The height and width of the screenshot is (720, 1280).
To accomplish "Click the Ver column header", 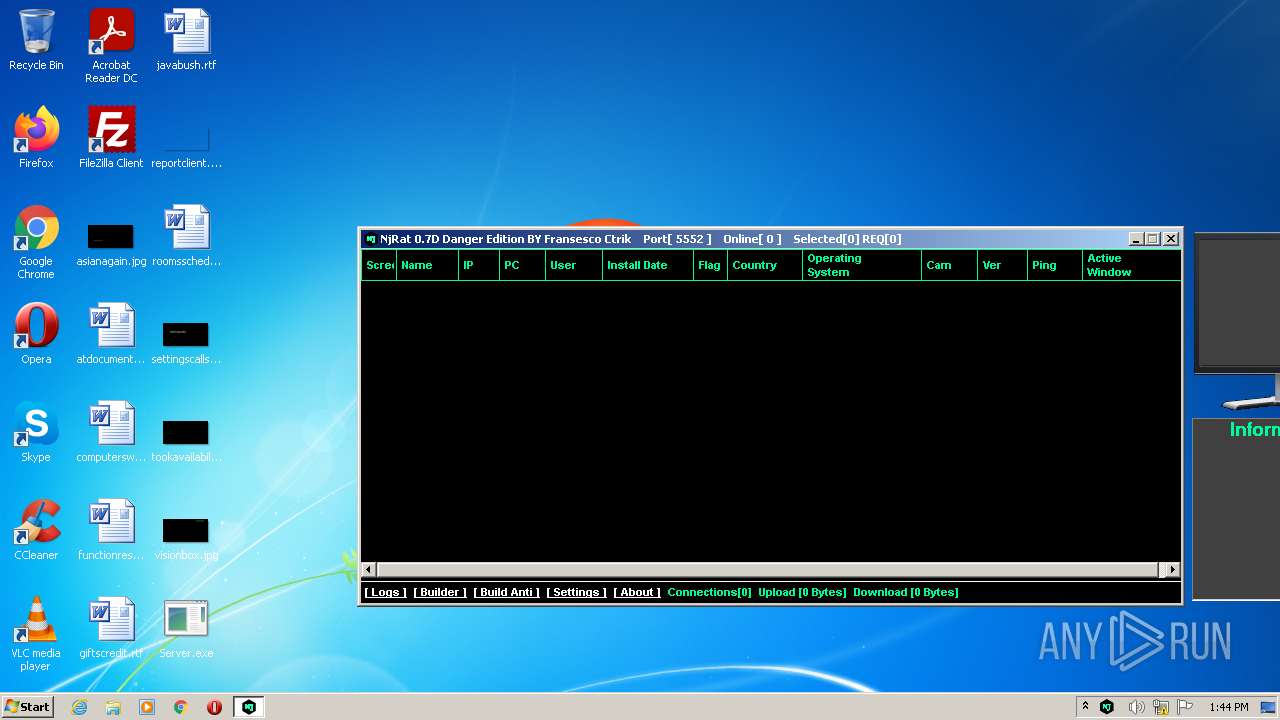I will pyautogui.click(x=1003, y=265).
